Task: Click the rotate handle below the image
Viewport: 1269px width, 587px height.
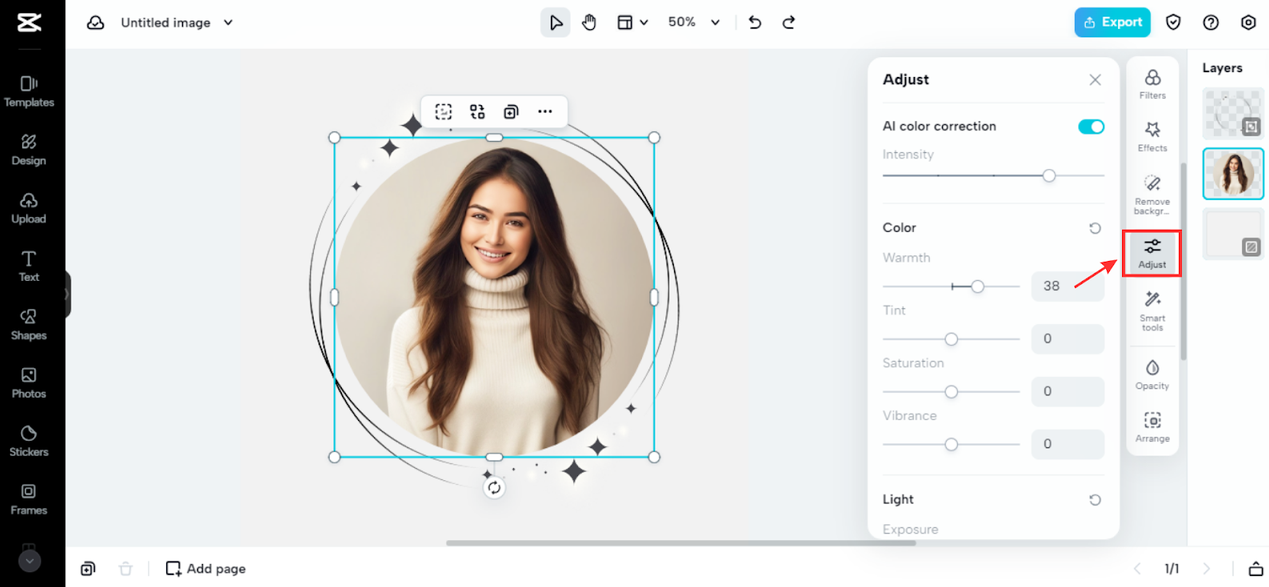Action: point(494,487)
